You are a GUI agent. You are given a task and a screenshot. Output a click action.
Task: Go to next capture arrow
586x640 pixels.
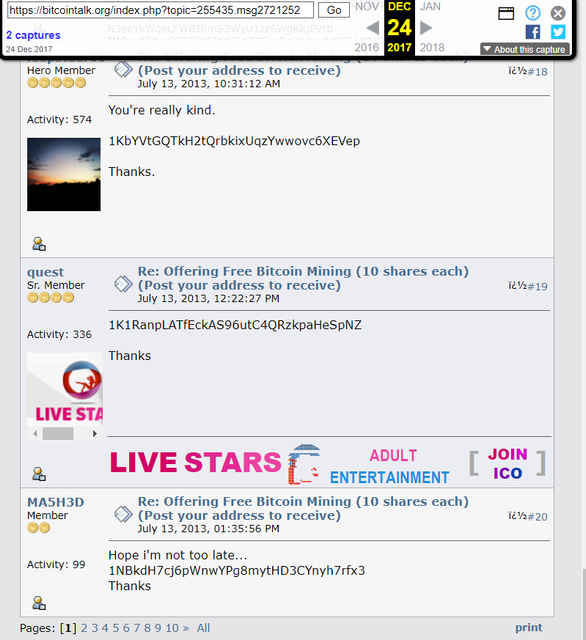(426, 28)
